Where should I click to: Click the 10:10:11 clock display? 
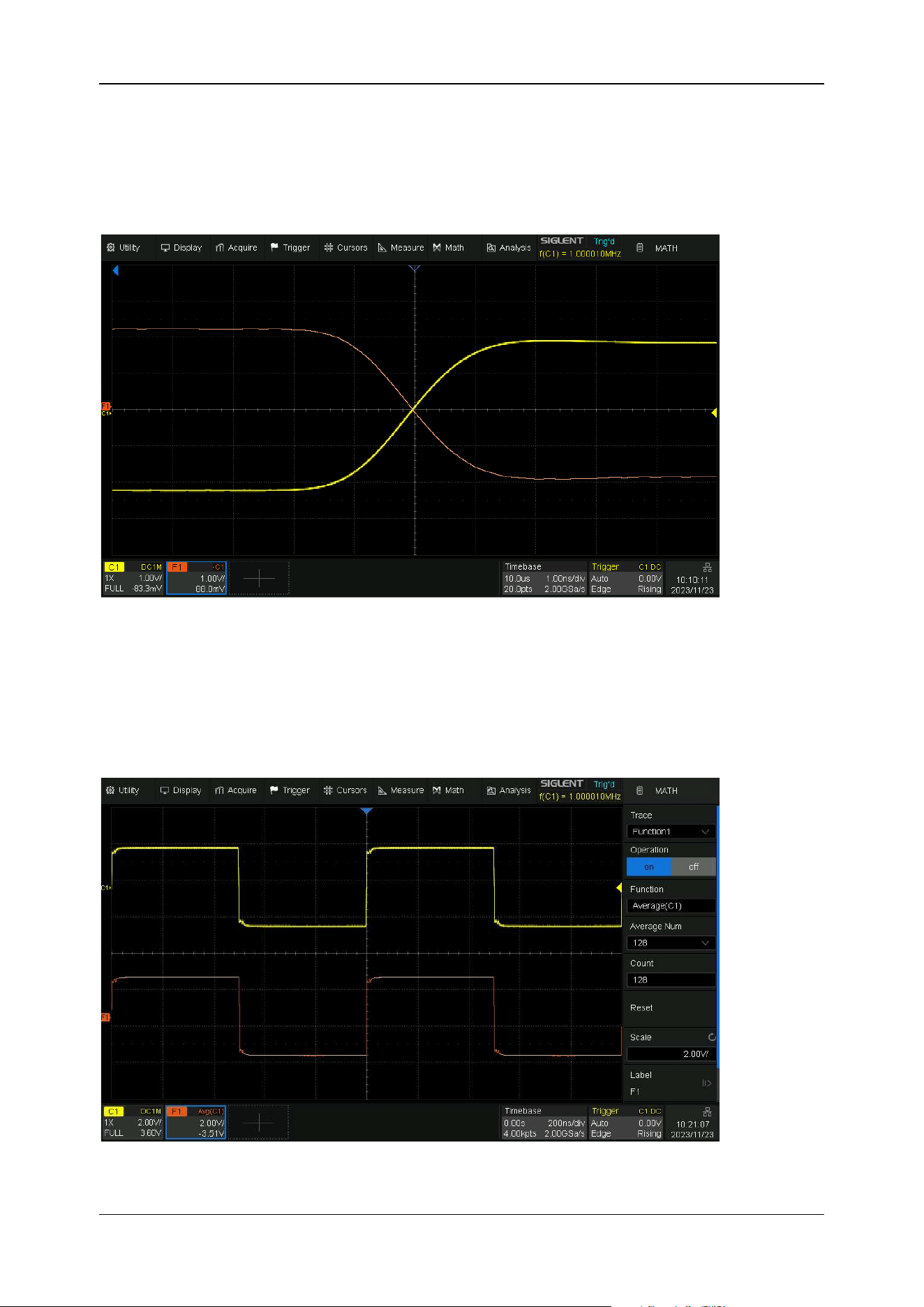coord(692,580)
